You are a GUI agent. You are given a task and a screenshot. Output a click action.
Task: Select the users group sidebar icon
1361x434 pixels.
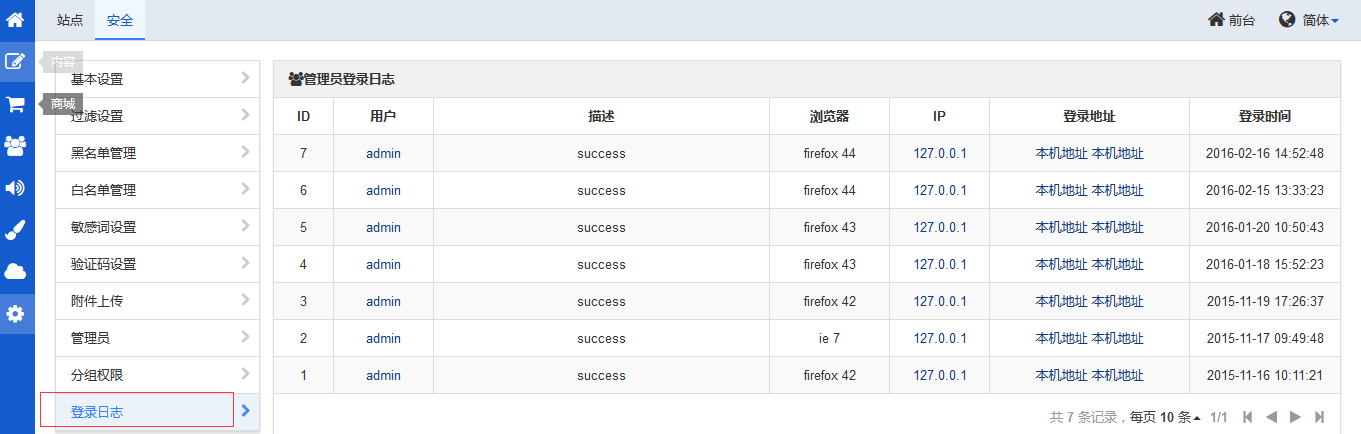[15, 146]
